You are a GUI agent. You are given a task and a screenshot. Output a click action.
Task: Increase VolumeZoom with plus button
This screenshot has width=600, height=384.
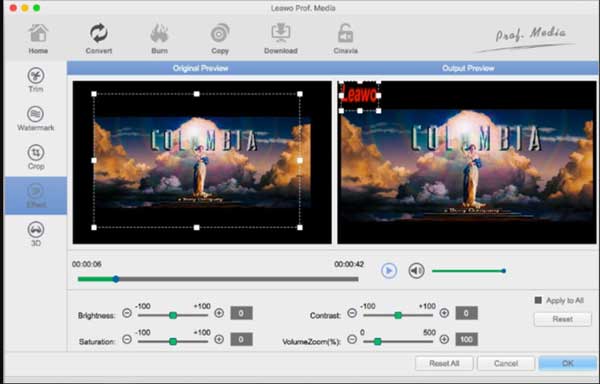444,339
